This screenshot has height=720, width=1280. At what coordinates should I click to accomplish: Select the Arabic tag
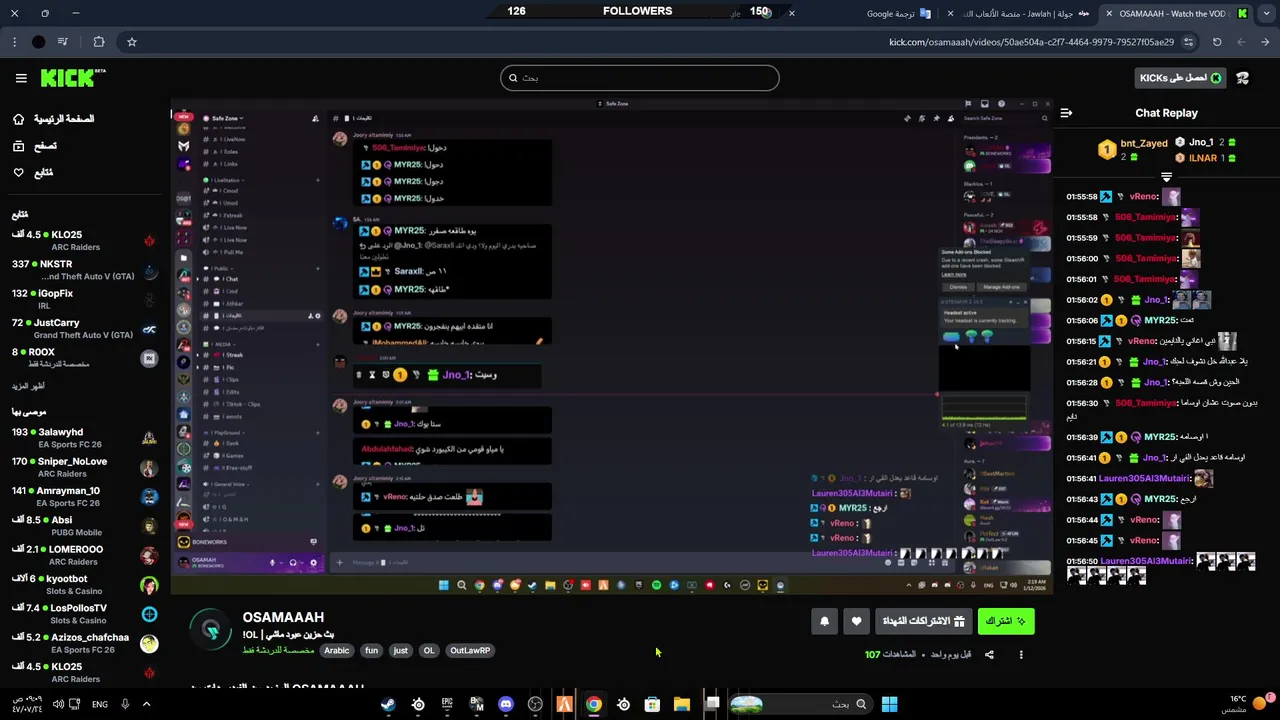[x=337, y=651]
